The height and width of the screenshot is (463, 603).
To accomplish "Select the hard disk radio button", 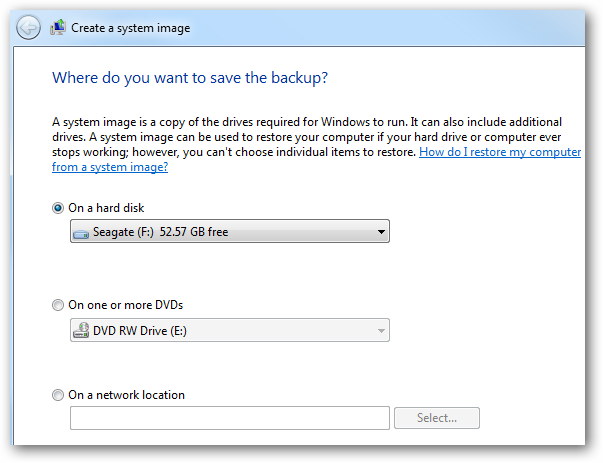I will click(58, 208).
